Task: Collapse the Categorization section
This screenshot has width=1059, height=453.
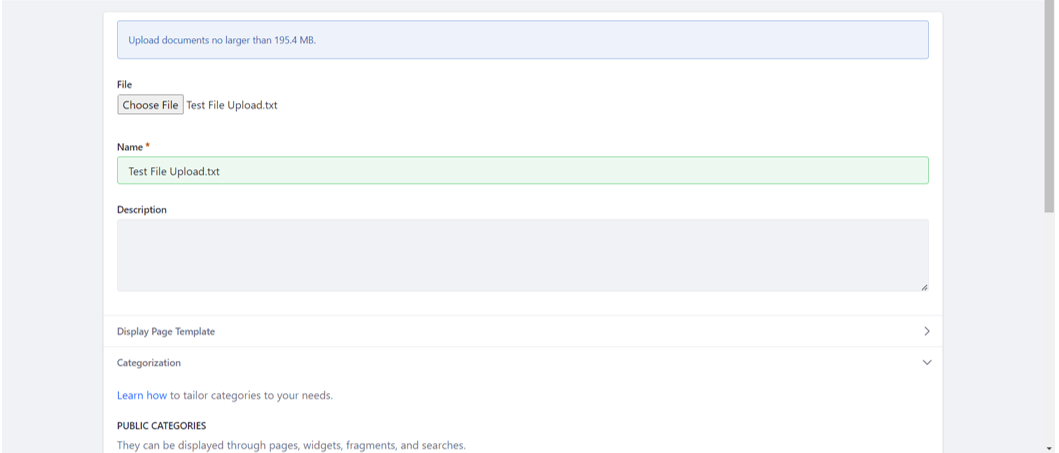Action: point(523,363)
